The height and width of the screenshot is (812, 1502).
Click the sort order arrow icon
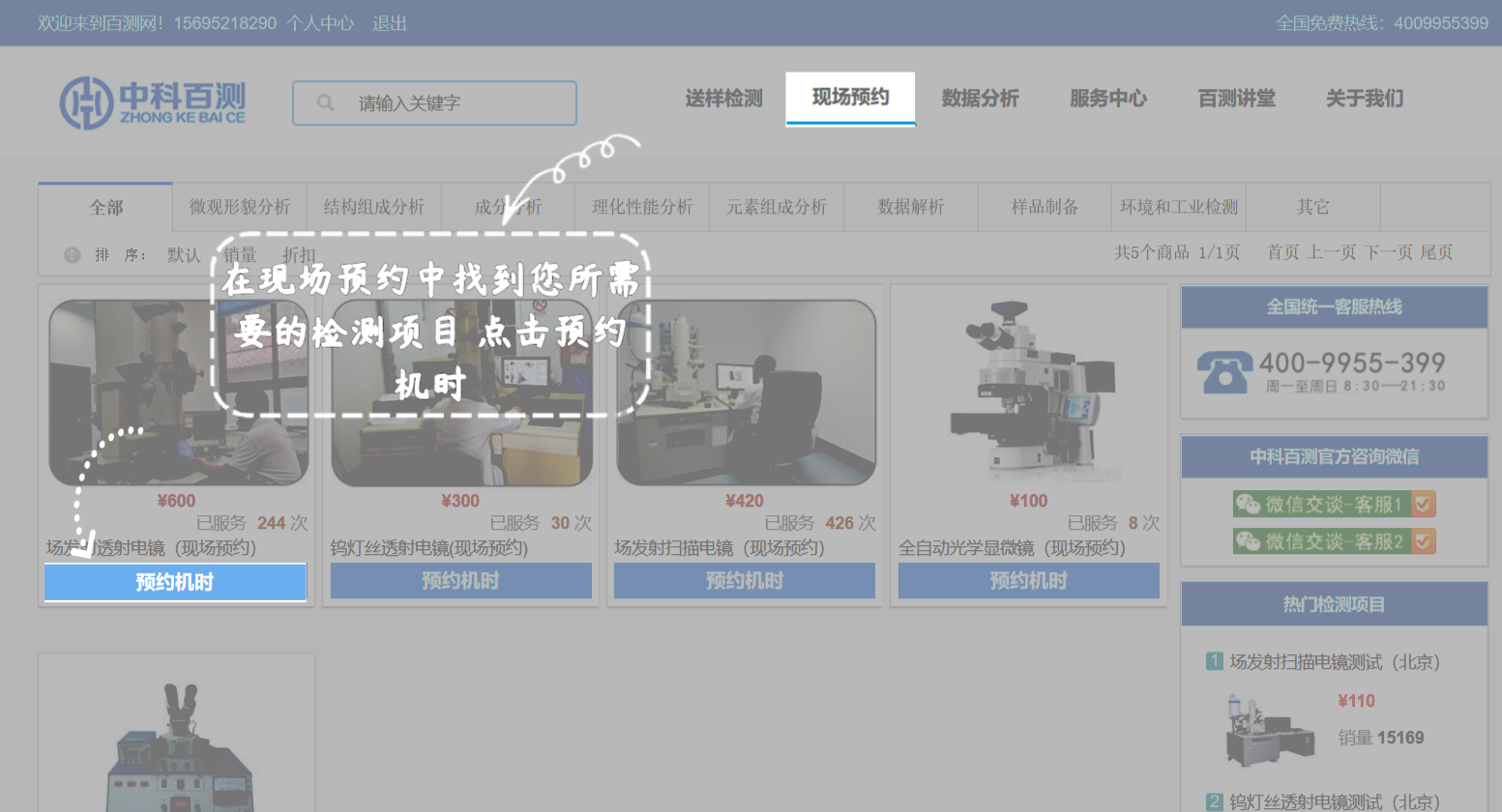(72, 255)
